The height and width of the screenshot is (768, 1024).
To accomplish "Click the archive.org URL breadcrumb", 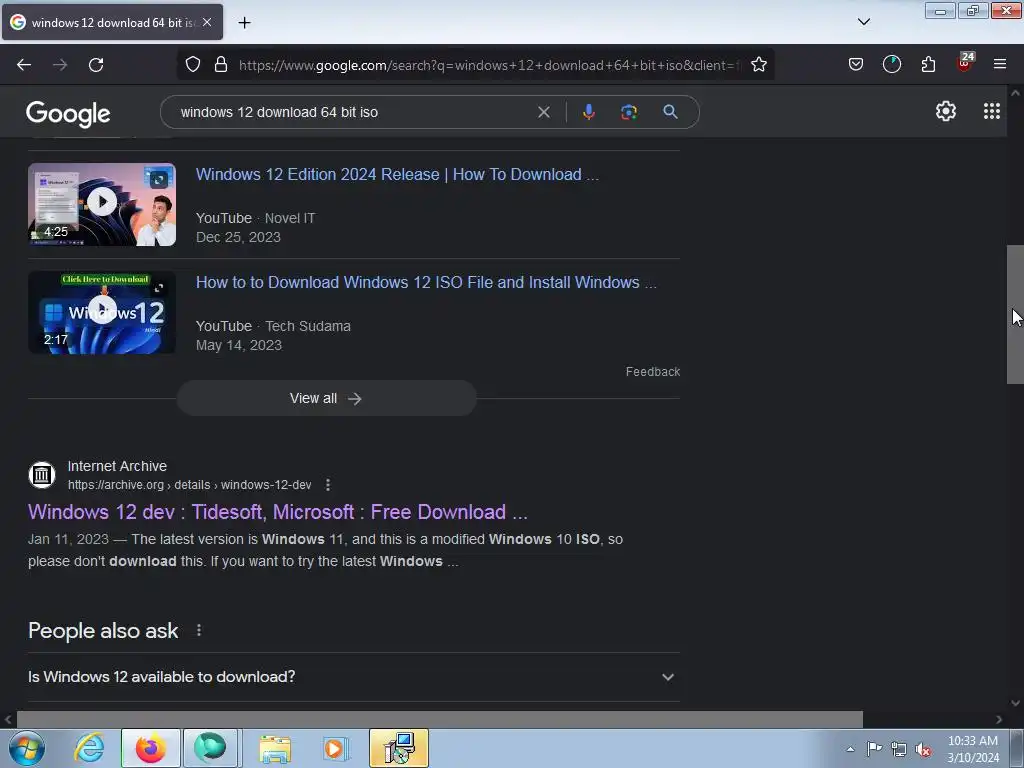I will click(x=189, y=485).
